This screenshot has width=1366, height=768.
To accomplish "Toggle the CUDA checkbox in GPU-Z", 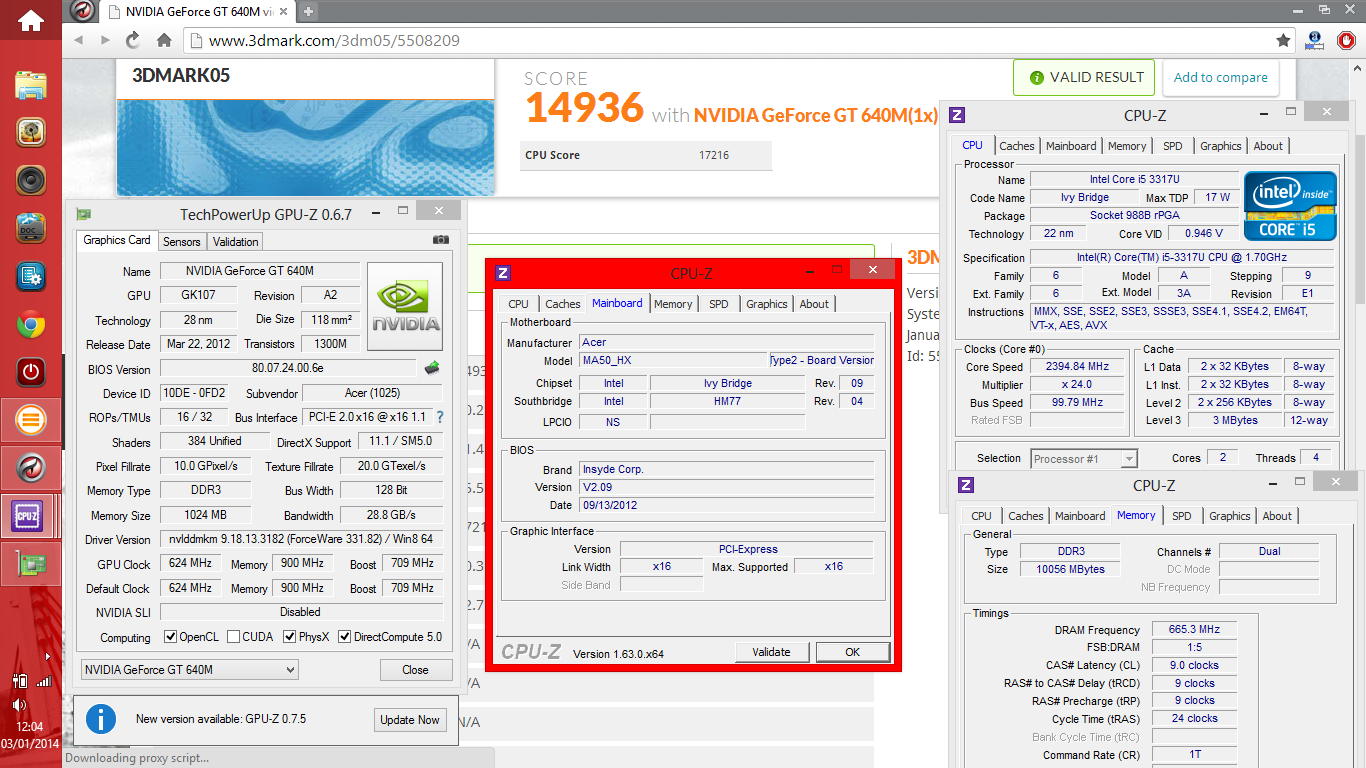I will (233, 636).
